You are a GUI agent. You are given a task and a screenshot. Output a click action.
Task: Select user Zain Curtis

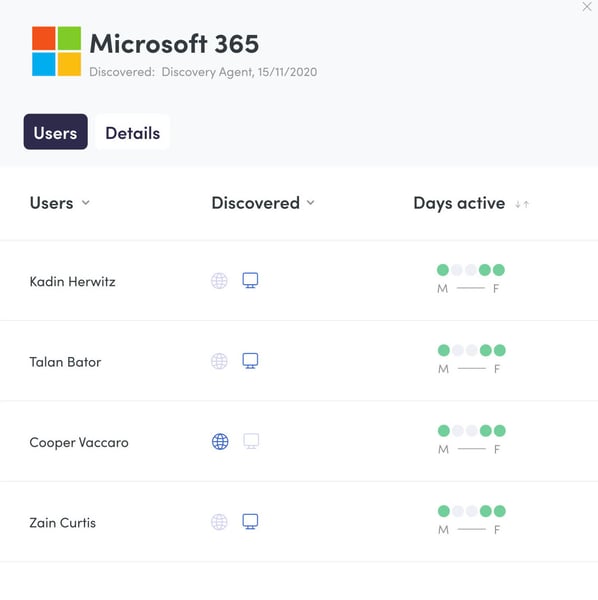coord(62,523)
